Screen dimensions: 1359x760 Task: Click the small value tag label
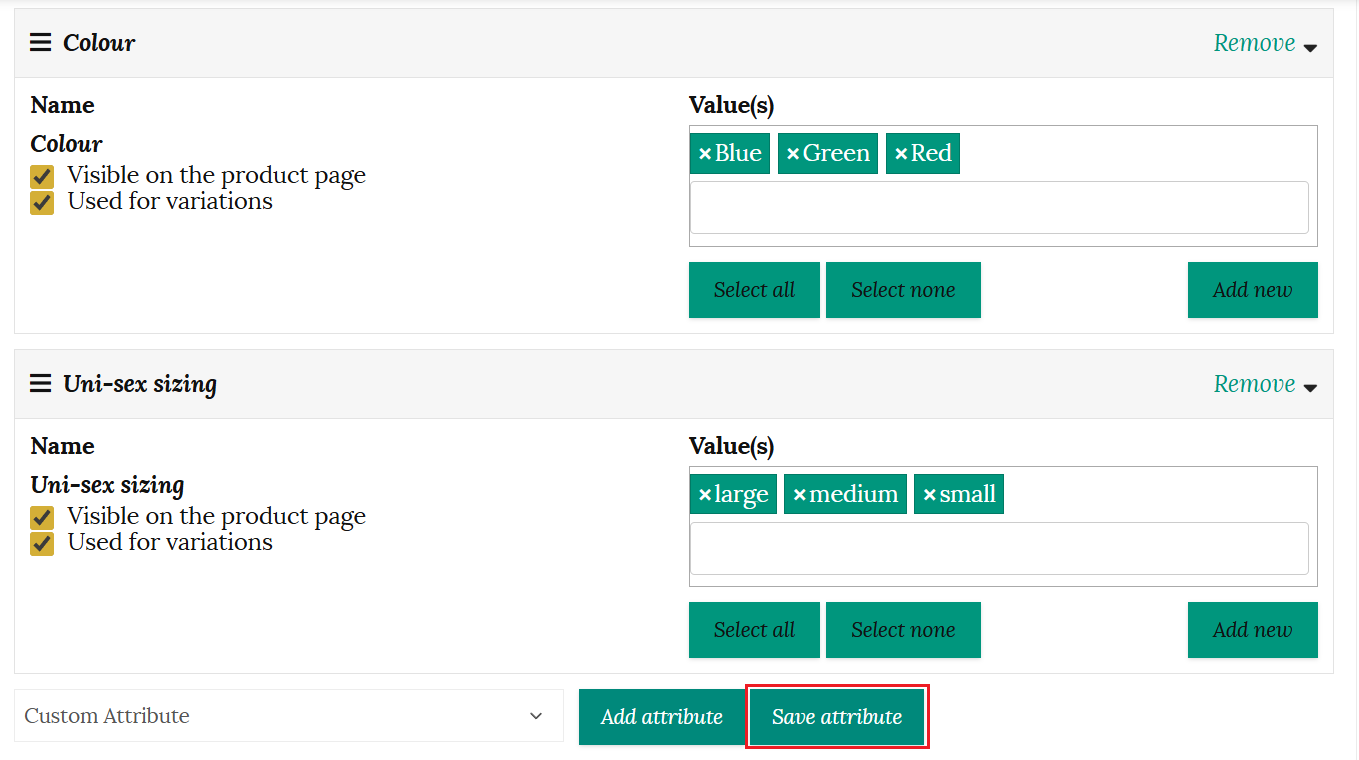[967, 495]
